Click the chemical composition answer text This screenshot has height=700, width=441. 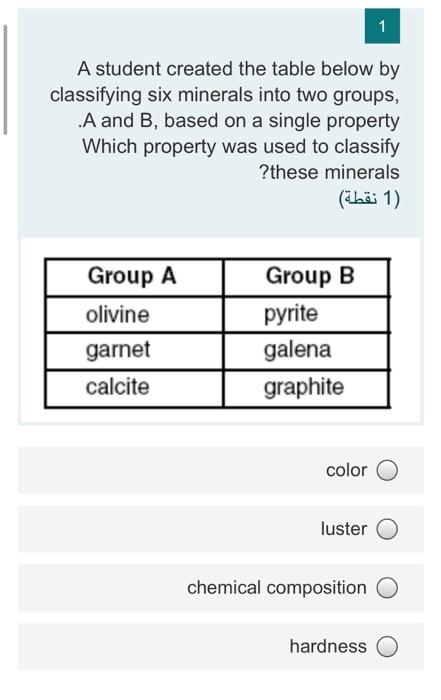pyautogui.click(x=277, y=588)
